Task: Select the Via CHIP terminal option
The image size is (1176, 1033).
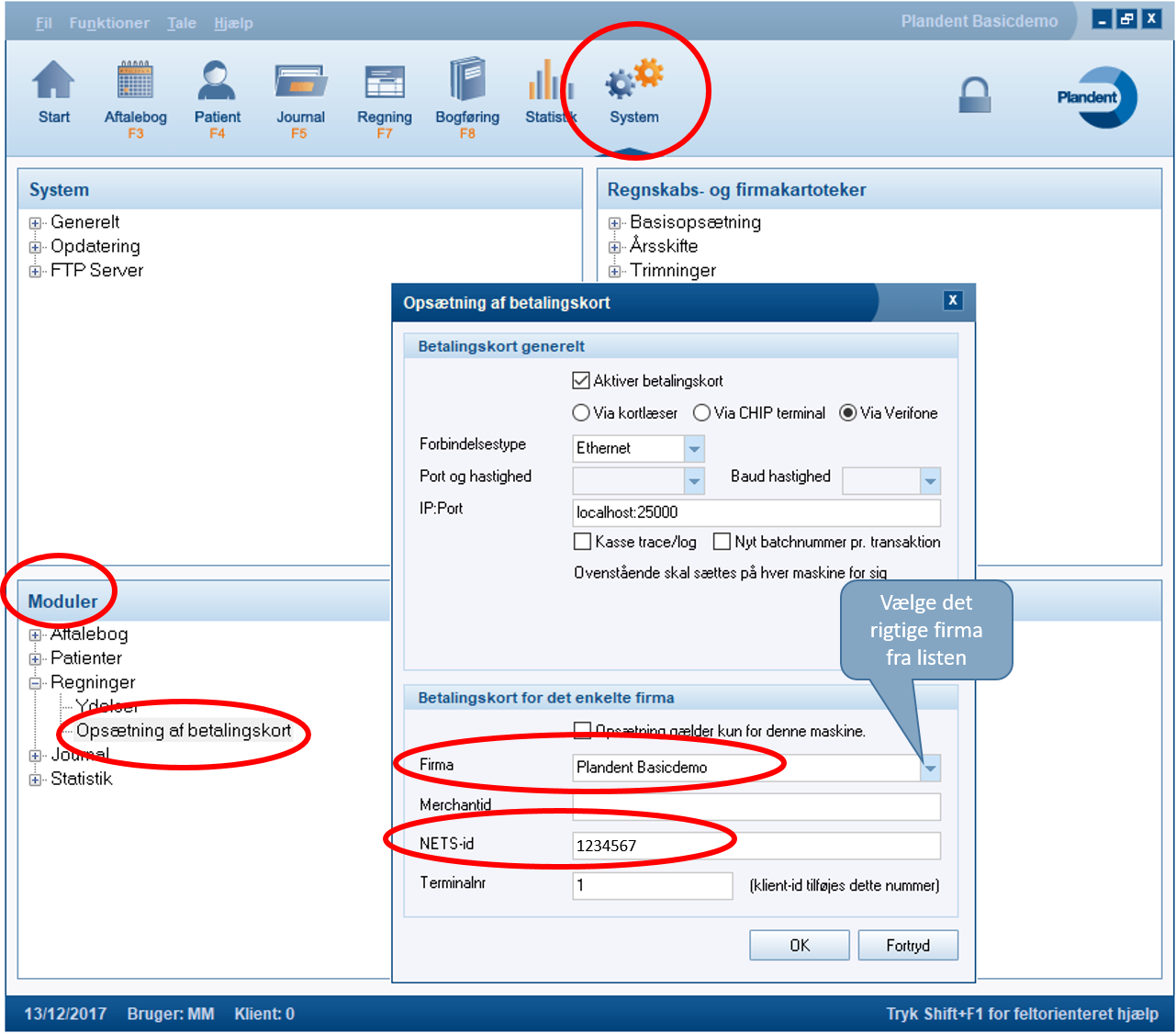Action: (702, 413)
